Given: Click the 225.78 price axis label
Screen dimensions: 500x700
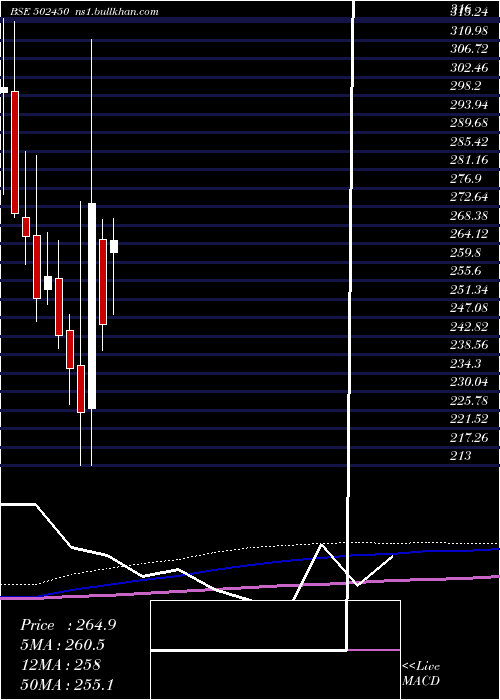Looking at the screenshot, I should click(469, 401).
